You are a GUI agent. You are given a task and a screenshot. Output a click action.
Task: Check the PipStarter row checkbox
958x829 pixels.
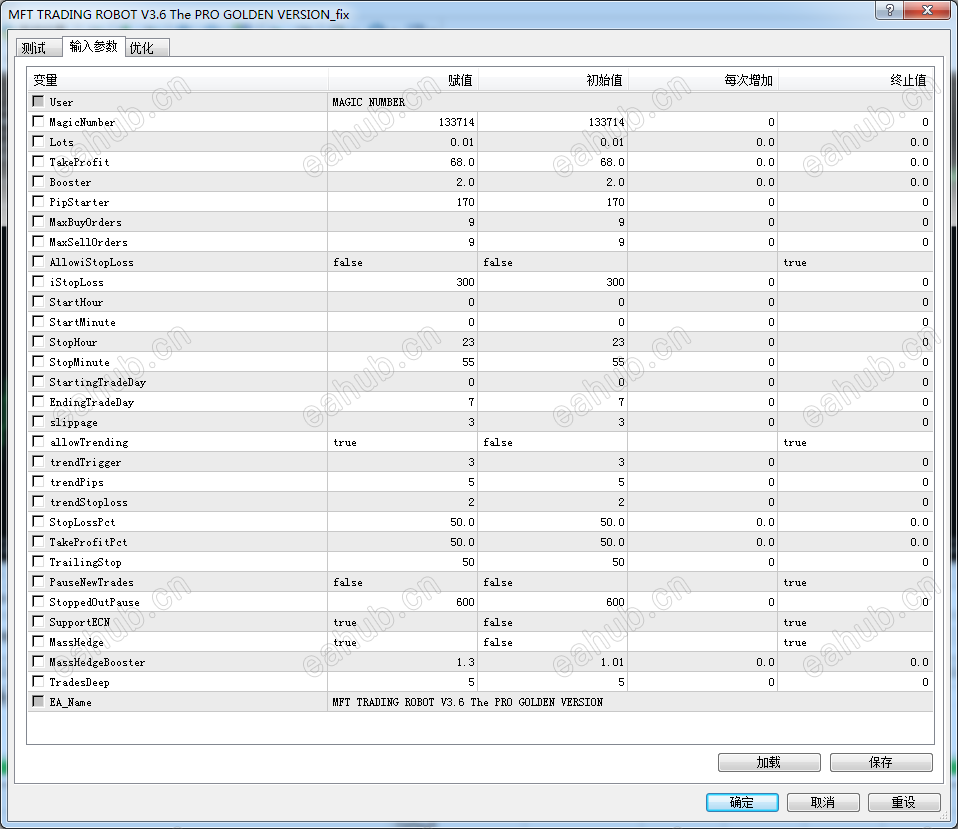coord(38,202)
